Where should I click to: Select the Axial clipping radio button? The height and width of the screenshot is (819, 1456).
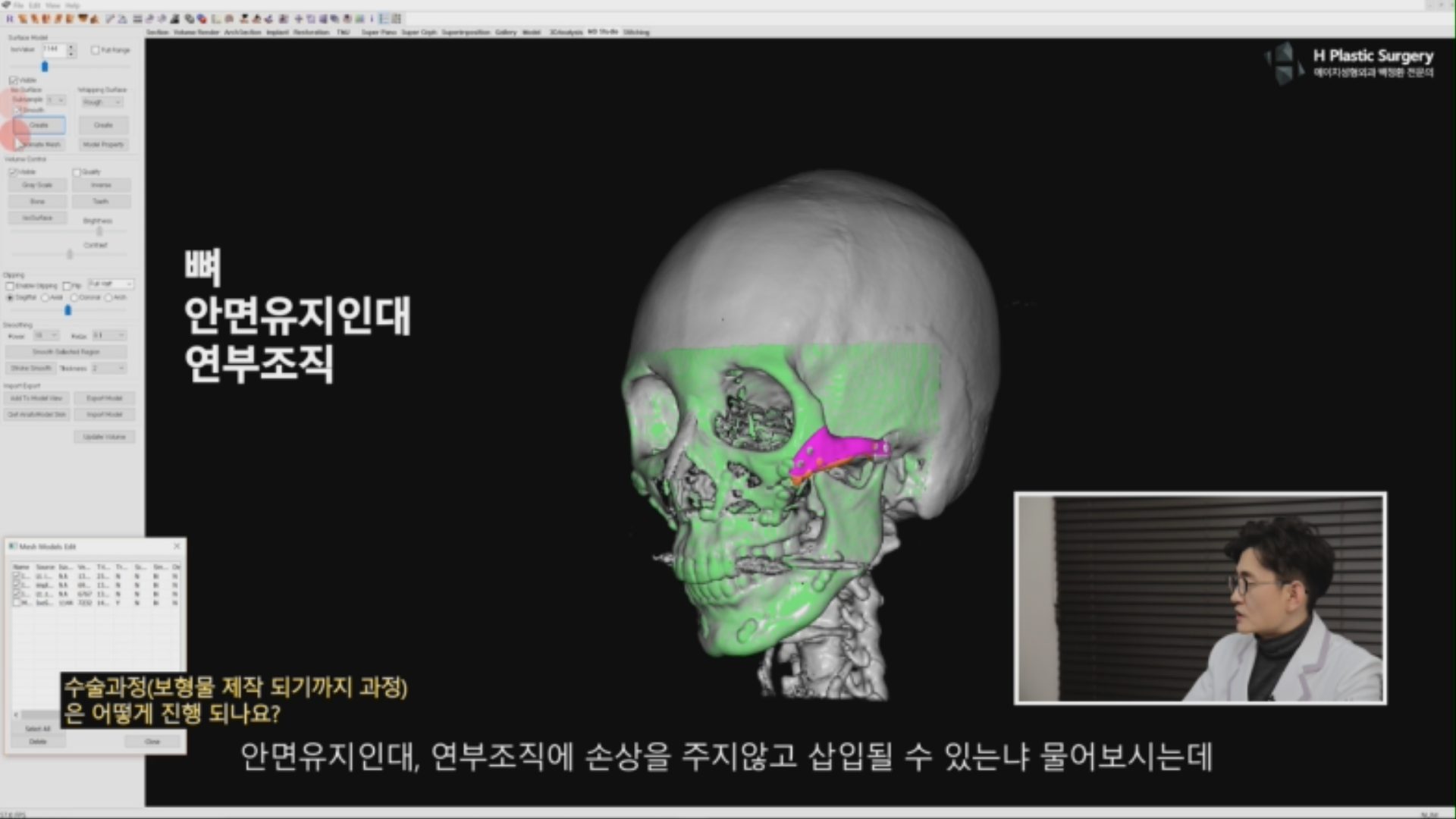click(45, 298)
